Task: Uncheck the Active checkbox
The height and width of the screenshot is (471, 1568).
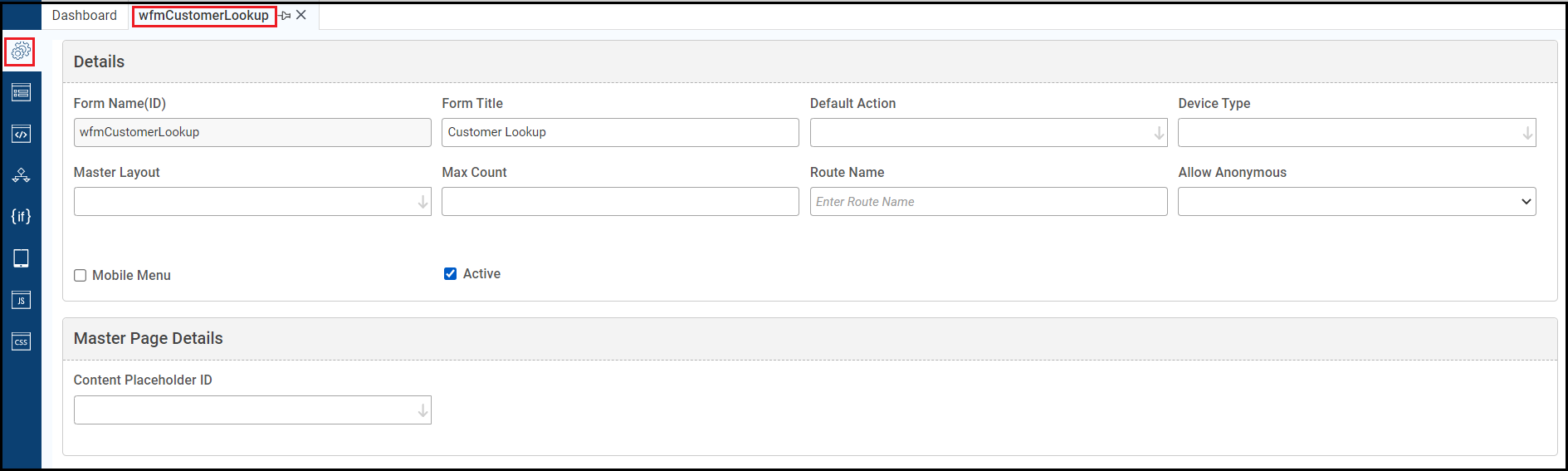Action: coord(450,274)
